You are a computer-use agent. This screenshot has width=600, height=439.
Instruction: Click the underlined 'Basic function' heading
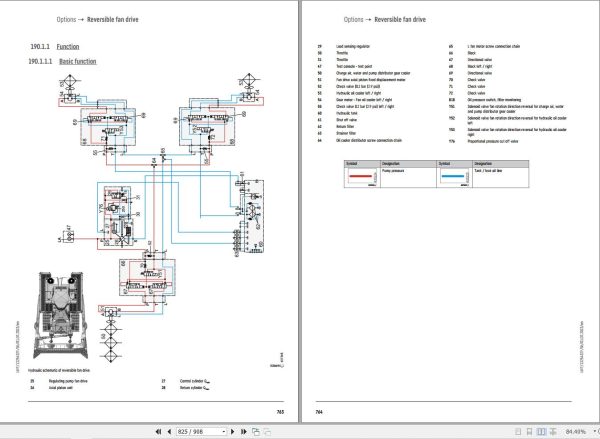point(78,61)
